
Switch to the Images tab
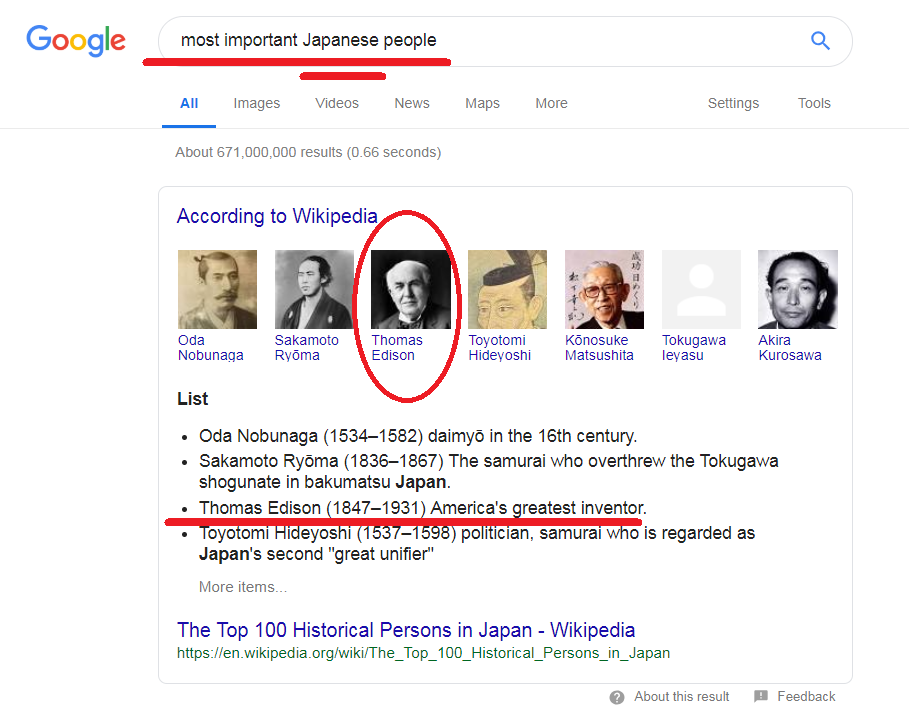(257, 103)
